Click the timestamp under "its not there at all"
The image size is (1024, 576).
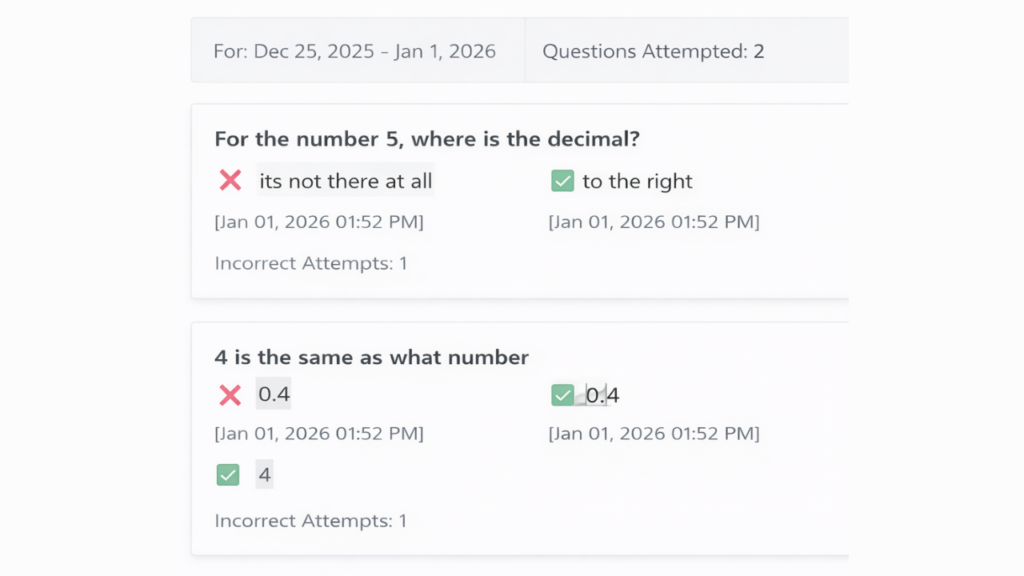click(319, 222)
